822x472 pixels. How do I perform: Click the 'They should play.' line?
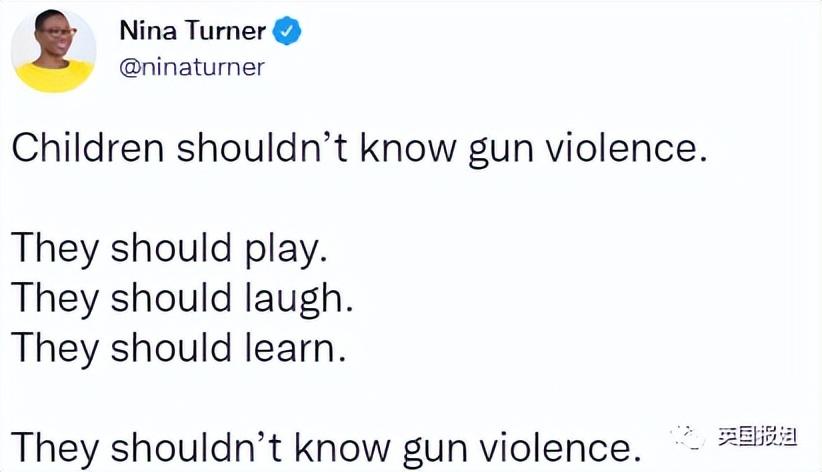(169, 249)
